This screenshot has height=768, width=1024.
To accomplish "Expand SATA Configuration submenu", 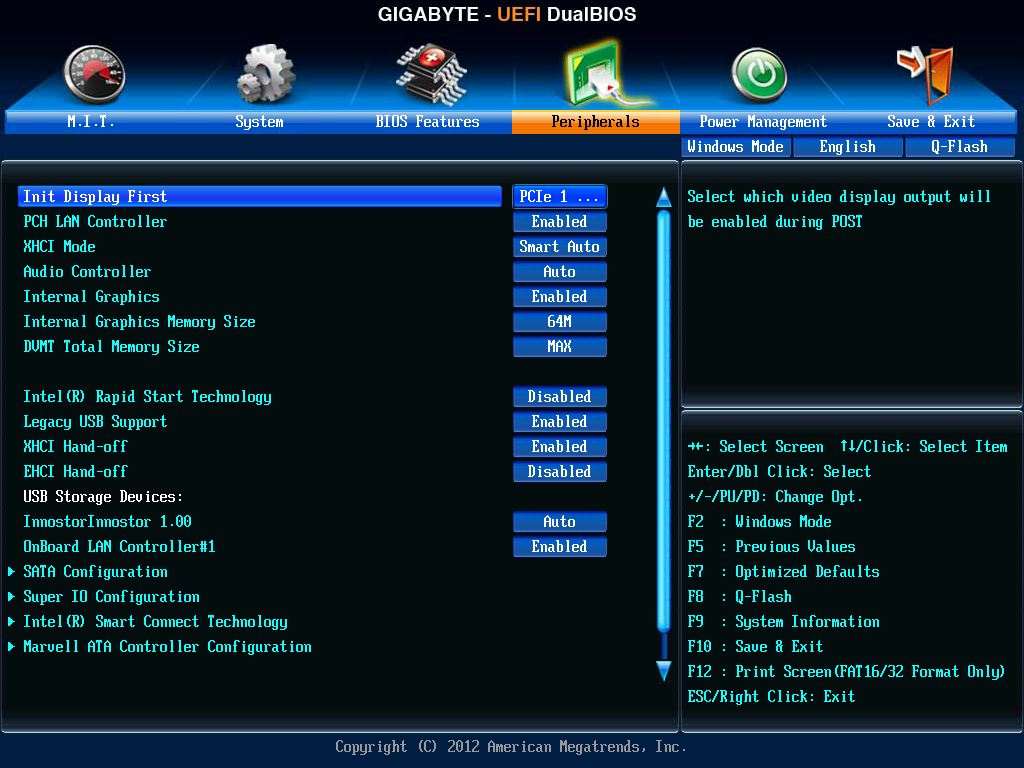I will pyautogui.click(x=95, y=571).
